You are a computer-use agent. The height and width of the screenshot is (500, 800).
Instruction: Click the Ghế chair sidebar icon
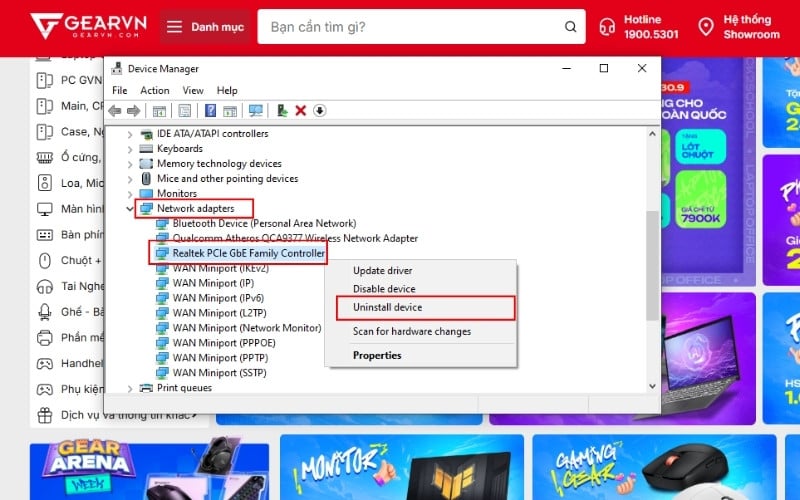pyautogui.click(x=45, y=312)
